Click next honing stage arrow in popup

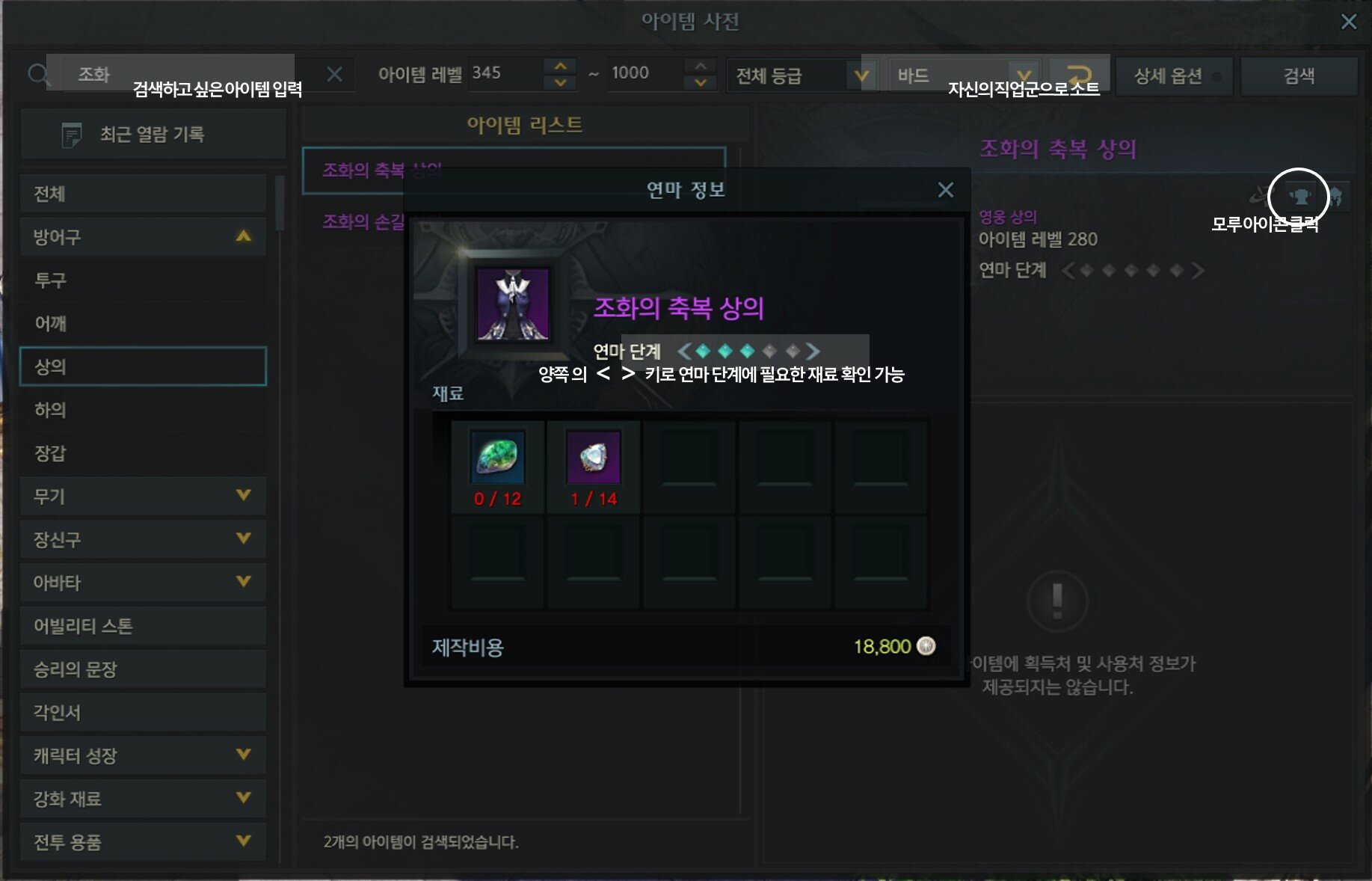point(813,351)
